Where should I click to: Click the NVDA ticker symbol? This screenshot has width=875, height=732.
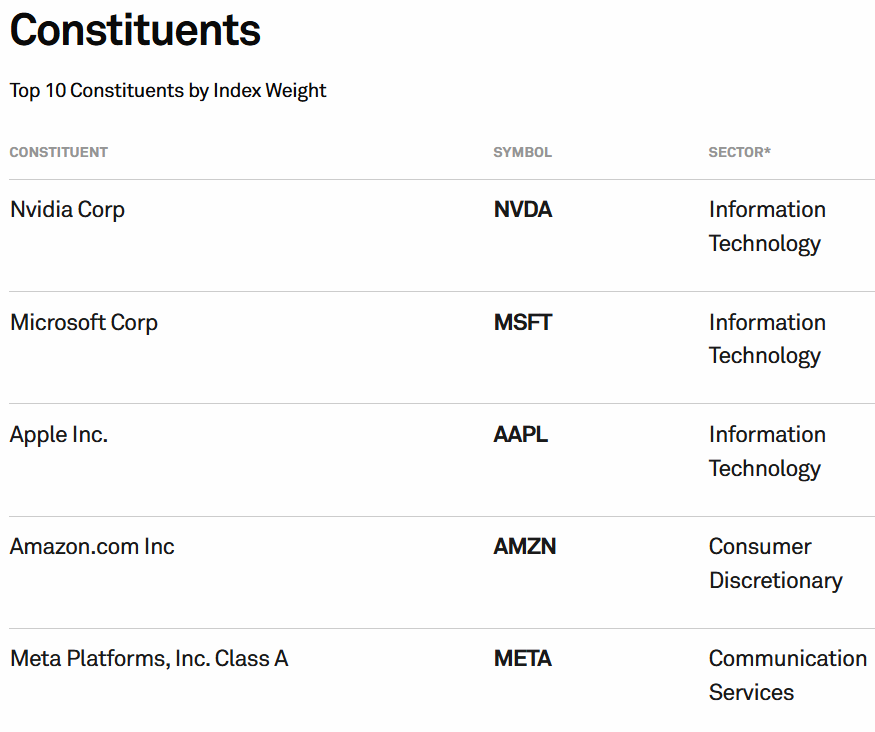[x=523, y=210]
